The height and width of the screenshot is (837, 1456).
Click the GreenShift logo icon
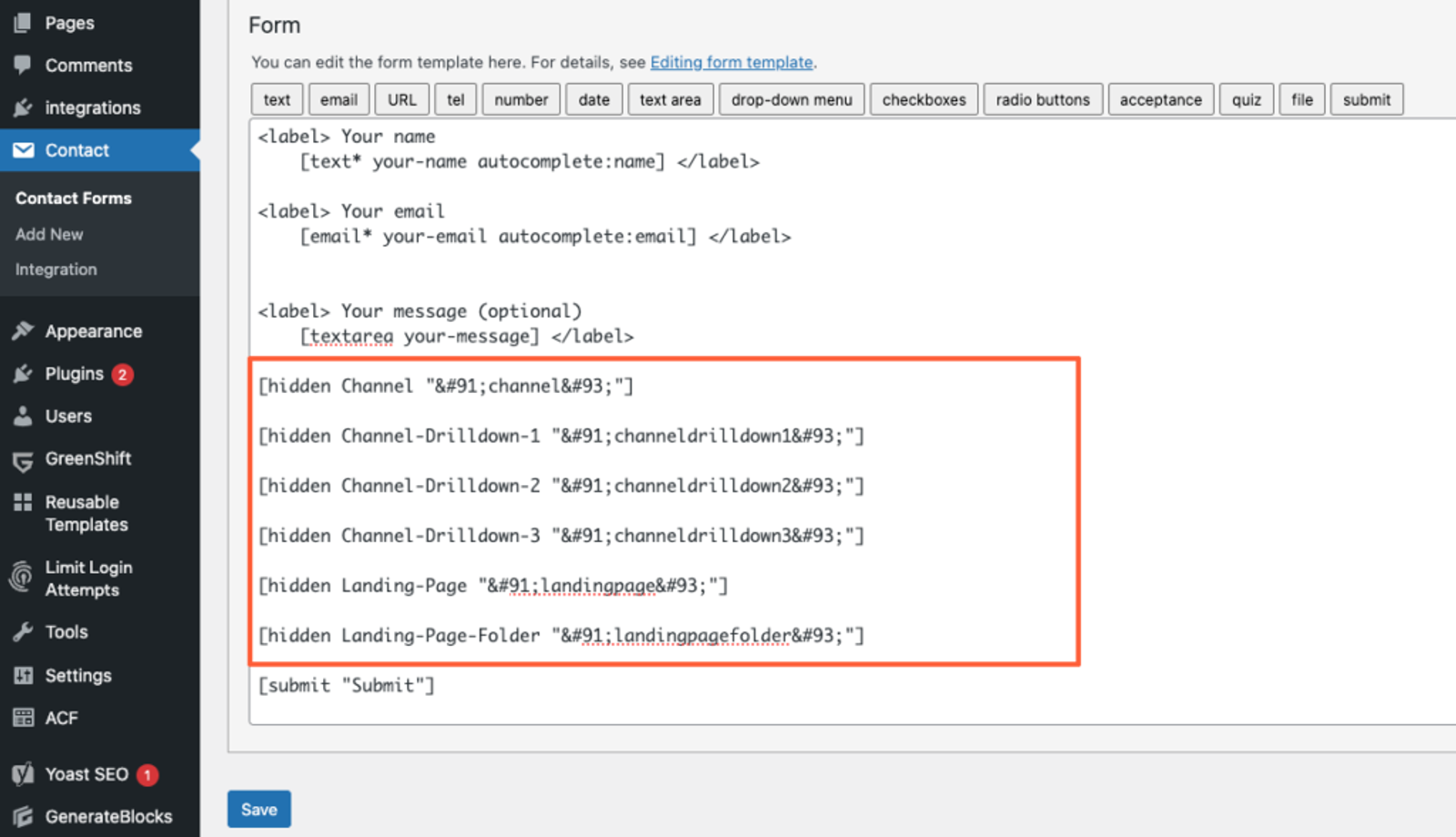23,460
